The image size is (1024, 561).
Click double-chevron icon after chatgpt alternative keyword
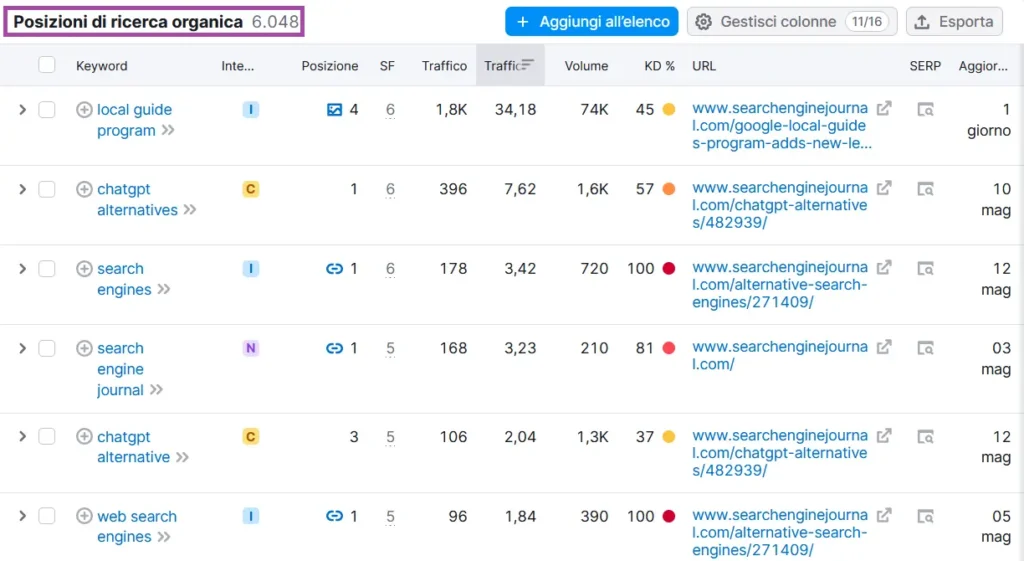(x=182, y=457)
